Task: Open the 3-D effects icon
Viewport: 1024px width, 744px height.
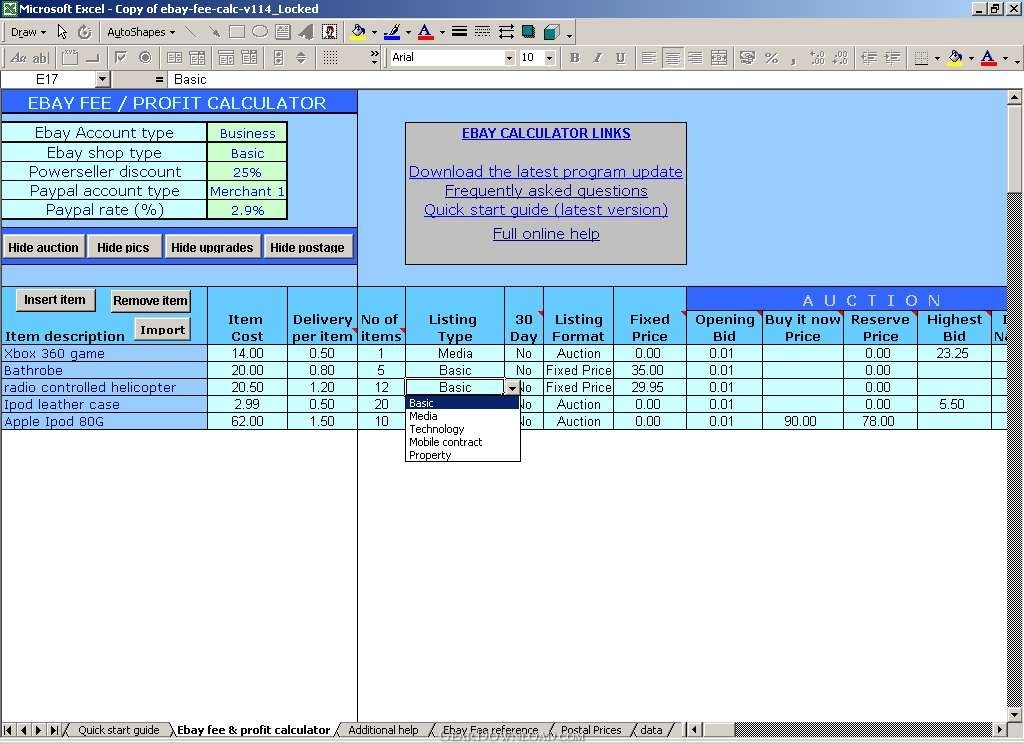Action: 552,32
